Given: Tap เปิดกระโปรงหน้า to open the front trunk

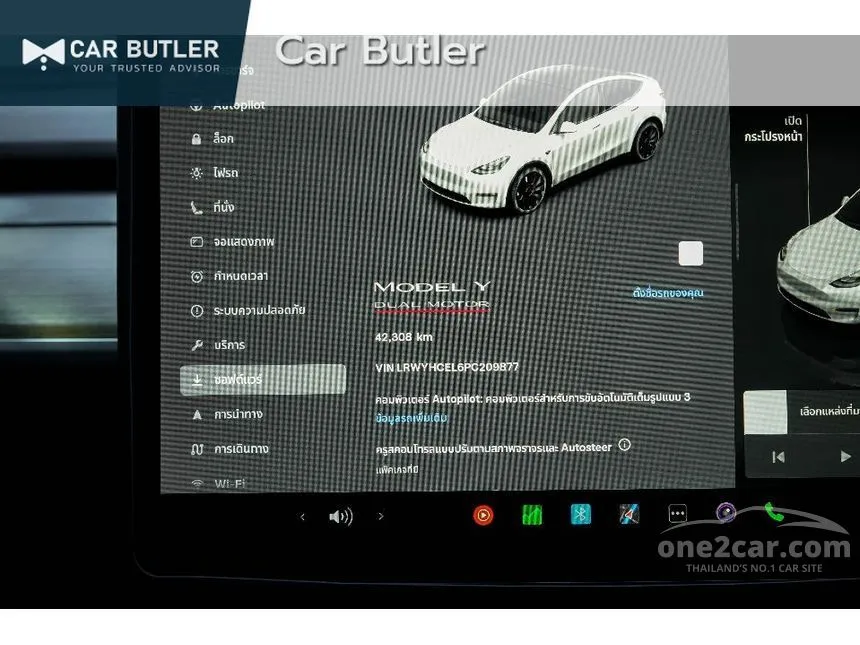Looking at the screenshot, I should [773, 129].
